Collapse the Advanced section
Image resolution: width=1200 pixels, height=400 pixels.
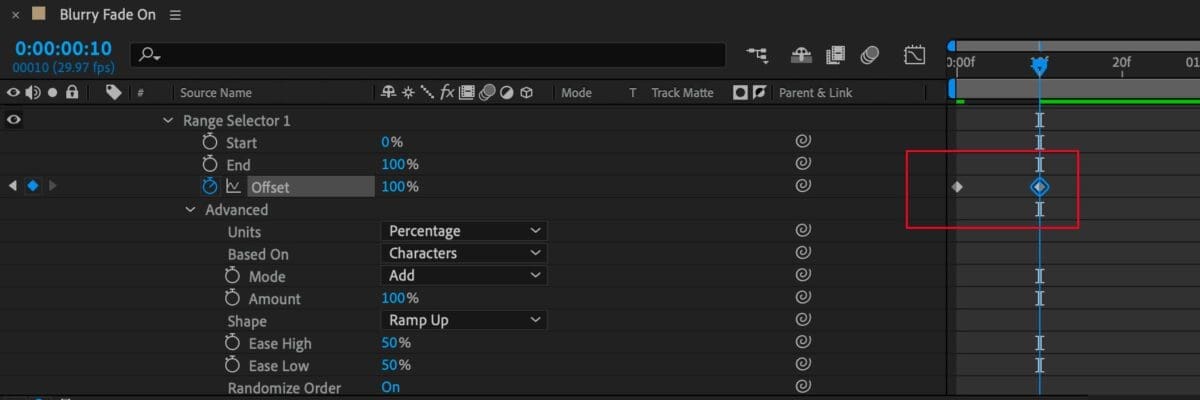pyautogui.click(x=190, y=210)
